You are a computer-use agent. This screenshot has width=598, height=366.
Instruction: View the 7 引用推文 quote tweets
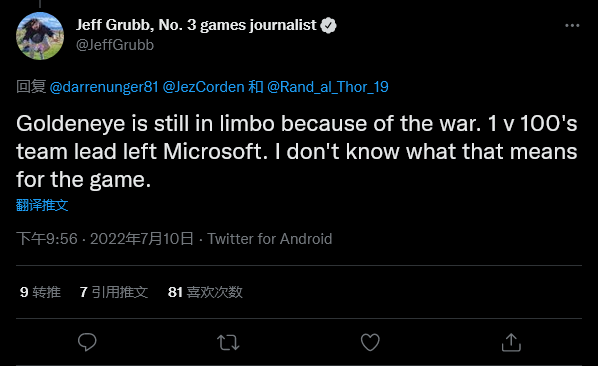(x=114, y=292)
